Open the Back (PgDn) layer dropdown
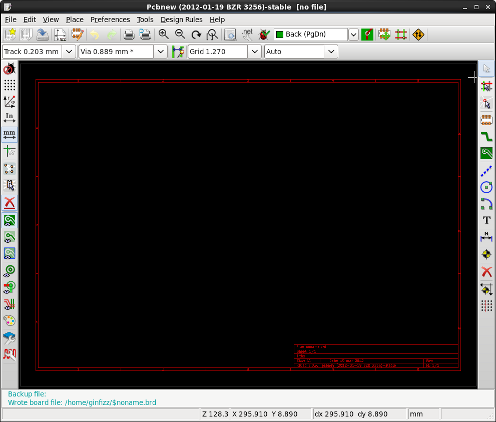 point(353,34)
